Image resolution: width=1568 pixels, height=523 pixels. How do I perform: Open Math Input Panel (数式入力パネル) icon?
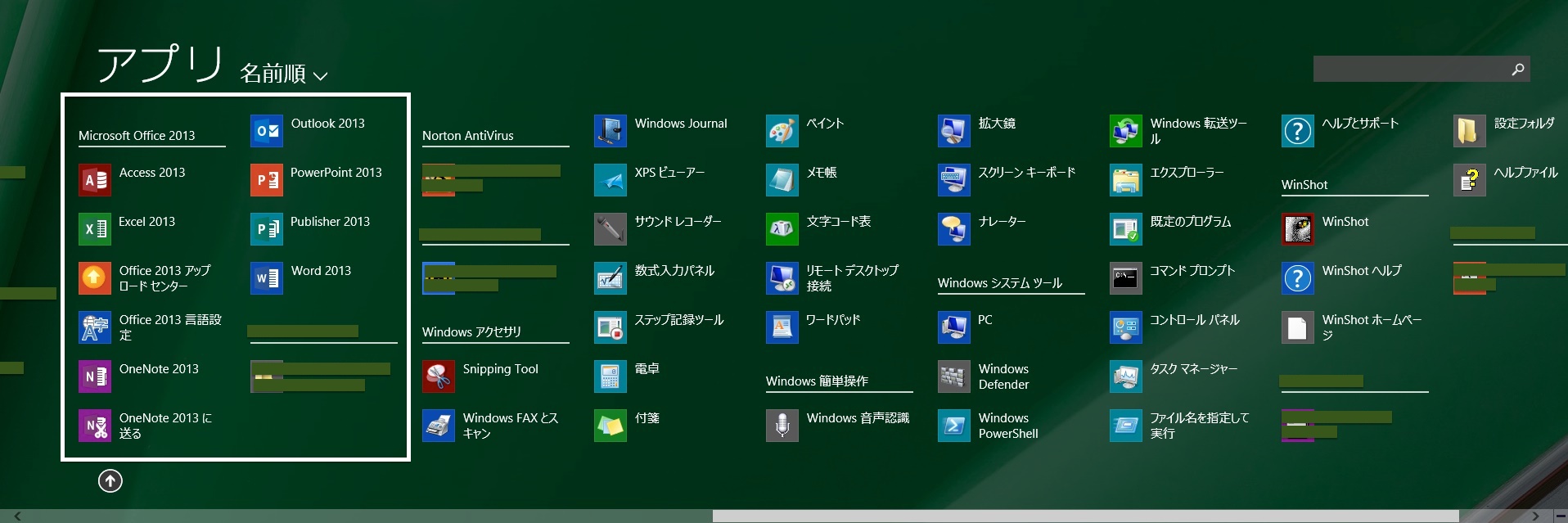point(611,278)
